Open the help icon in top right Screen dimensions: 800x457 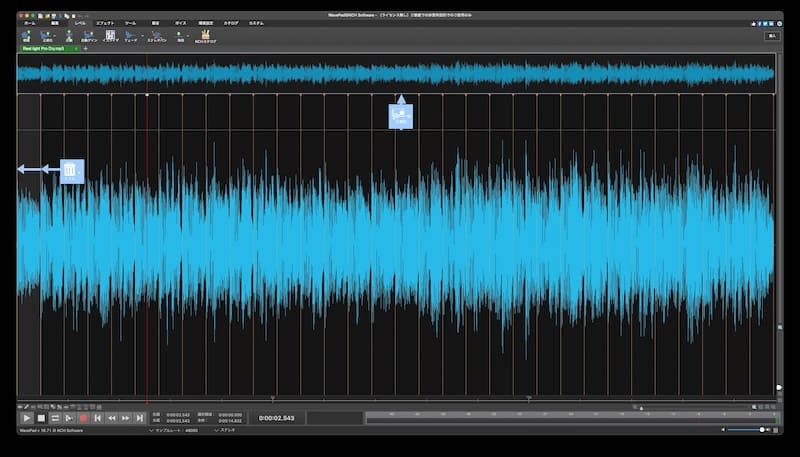pos(779,23)
